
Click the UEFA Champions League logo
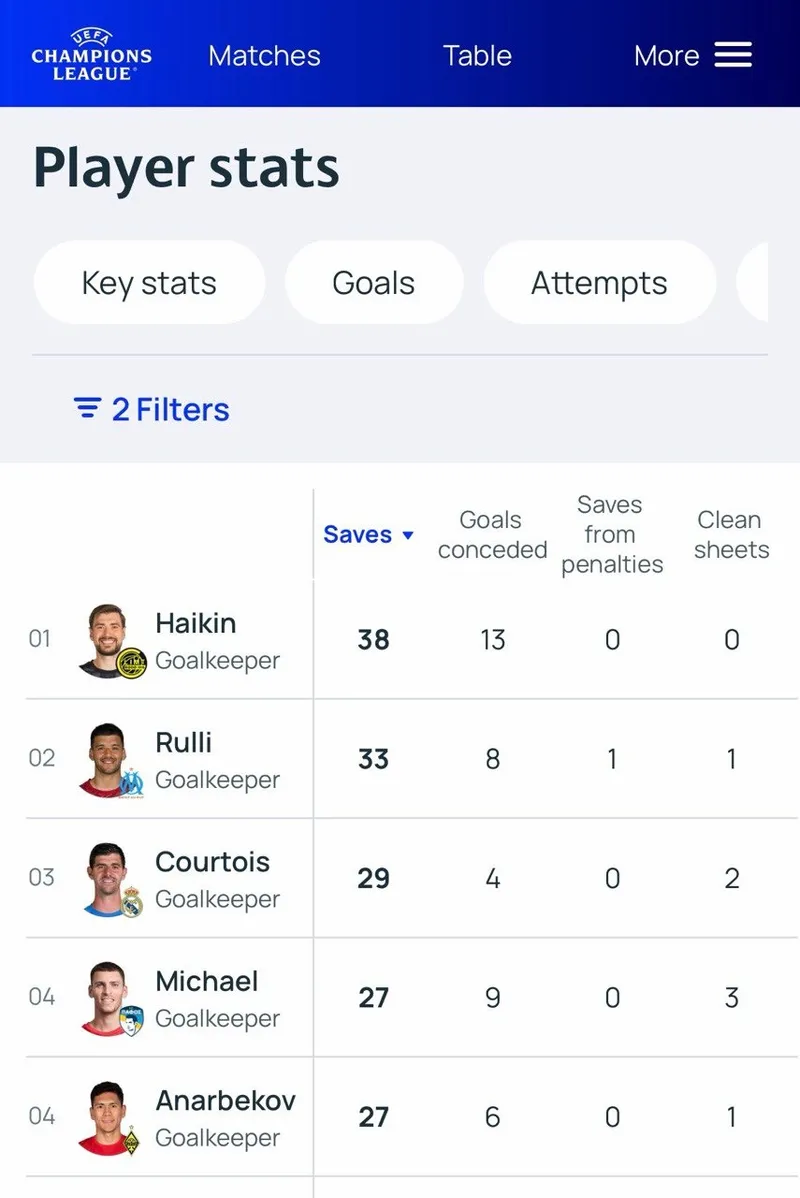91,56
